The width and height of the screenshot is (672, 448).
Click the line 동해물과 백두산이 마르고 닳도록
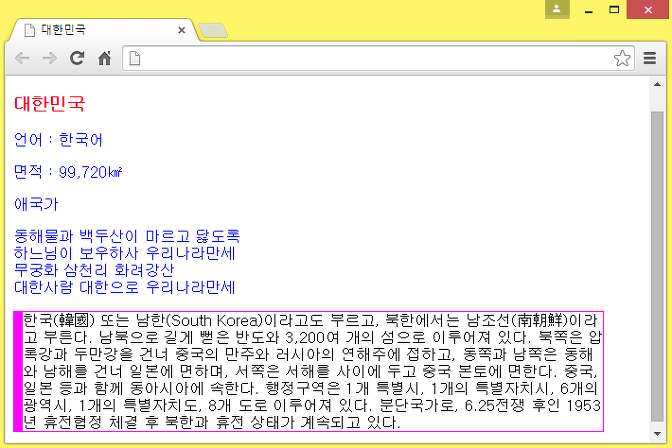pyautogui.click(x=126, y=236)
